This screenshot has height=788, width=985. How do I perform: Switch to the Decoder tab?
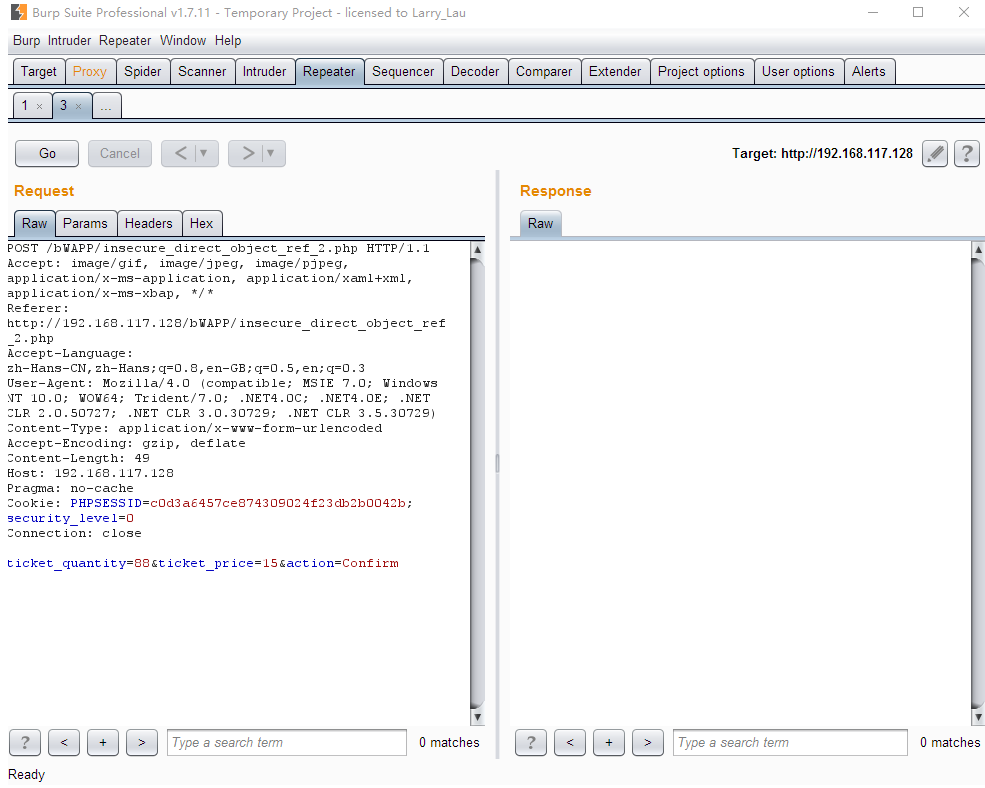(x=475, y=72)
